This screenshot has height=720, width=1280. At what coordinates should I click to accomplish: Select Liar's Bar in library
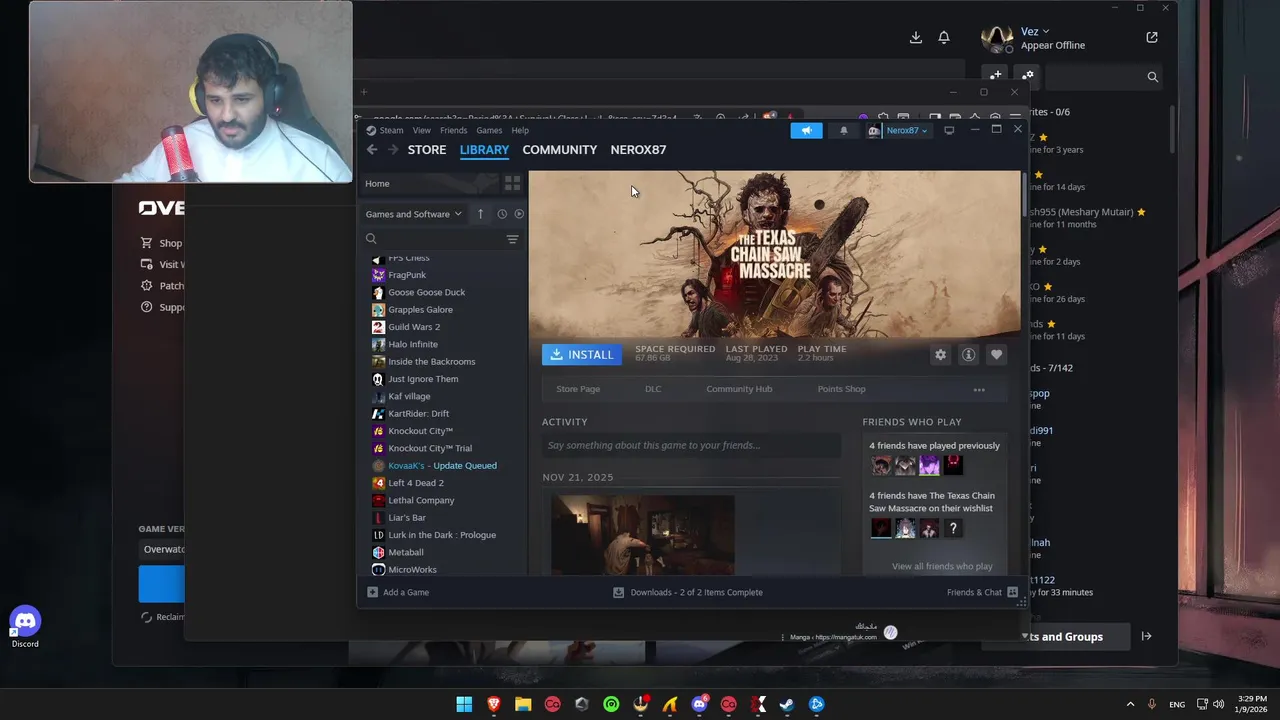[x=407, y=518]
